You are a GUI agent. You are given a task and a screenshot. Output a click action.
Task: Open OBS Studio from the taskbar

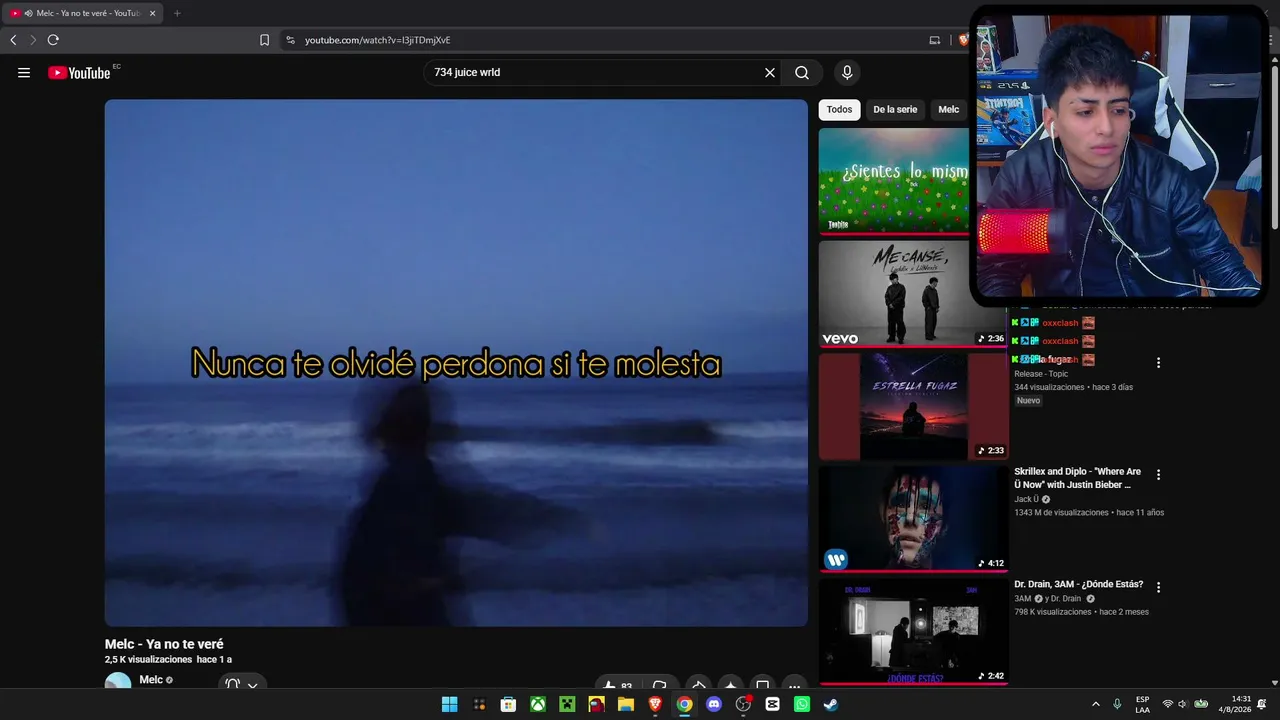click(x=743, y=704)
